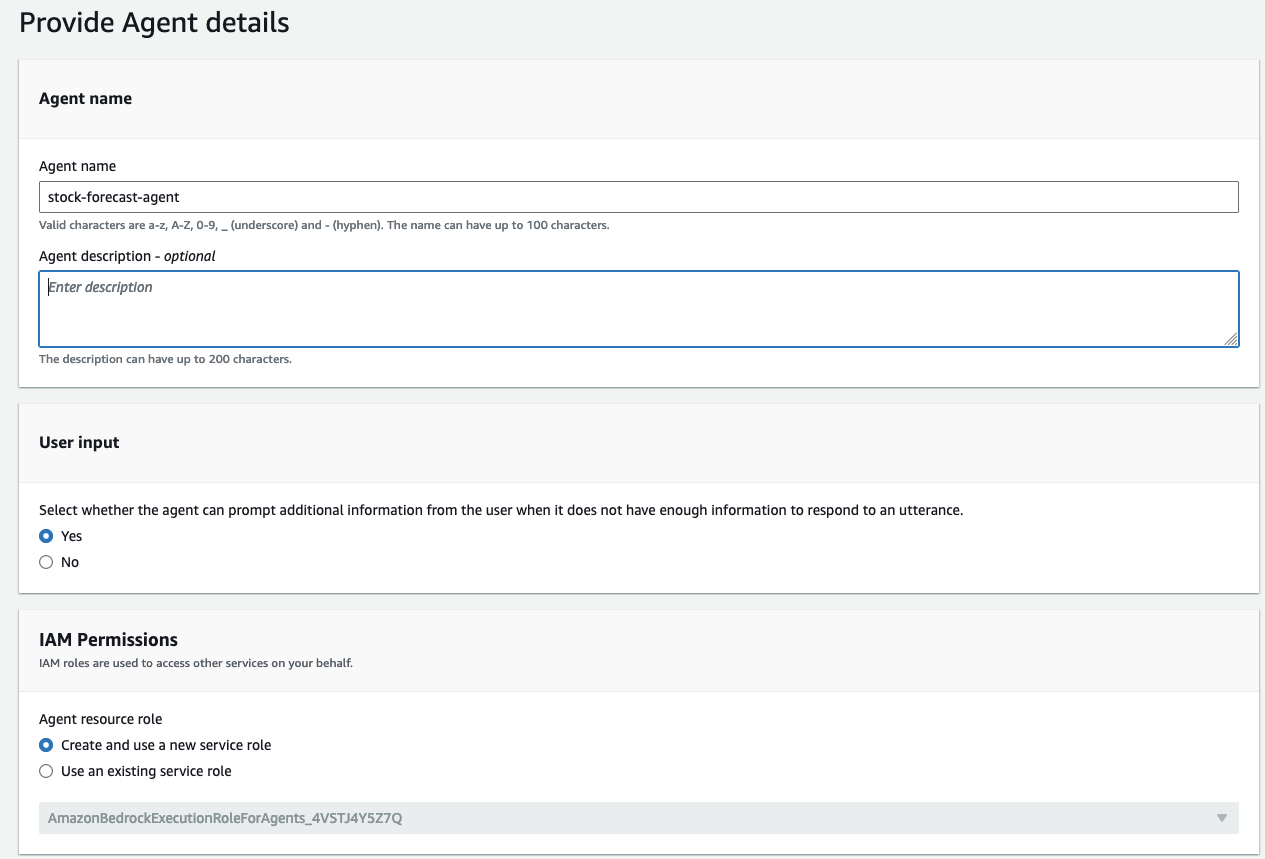
Task: Click the User input section header
Action: 79,442
